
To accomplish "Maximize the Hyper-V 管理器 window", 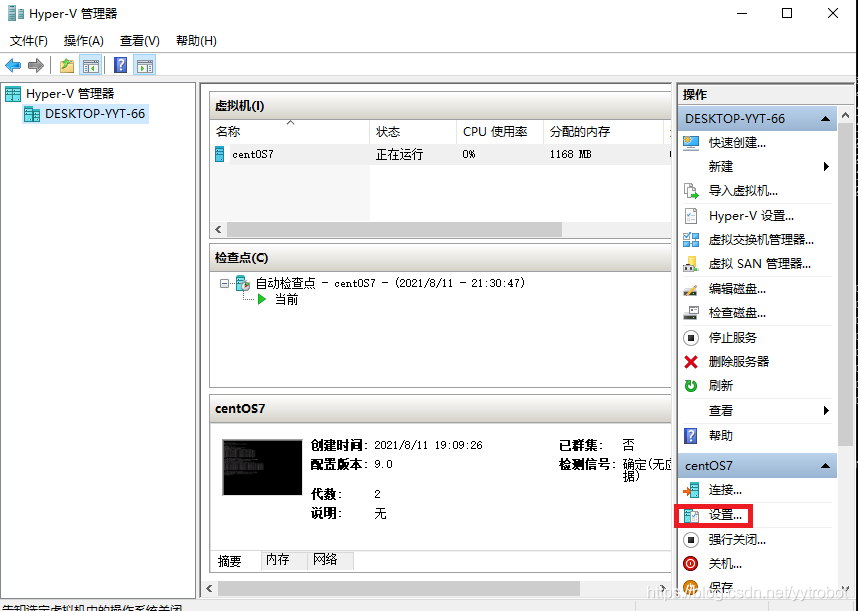I will point(787,13).
